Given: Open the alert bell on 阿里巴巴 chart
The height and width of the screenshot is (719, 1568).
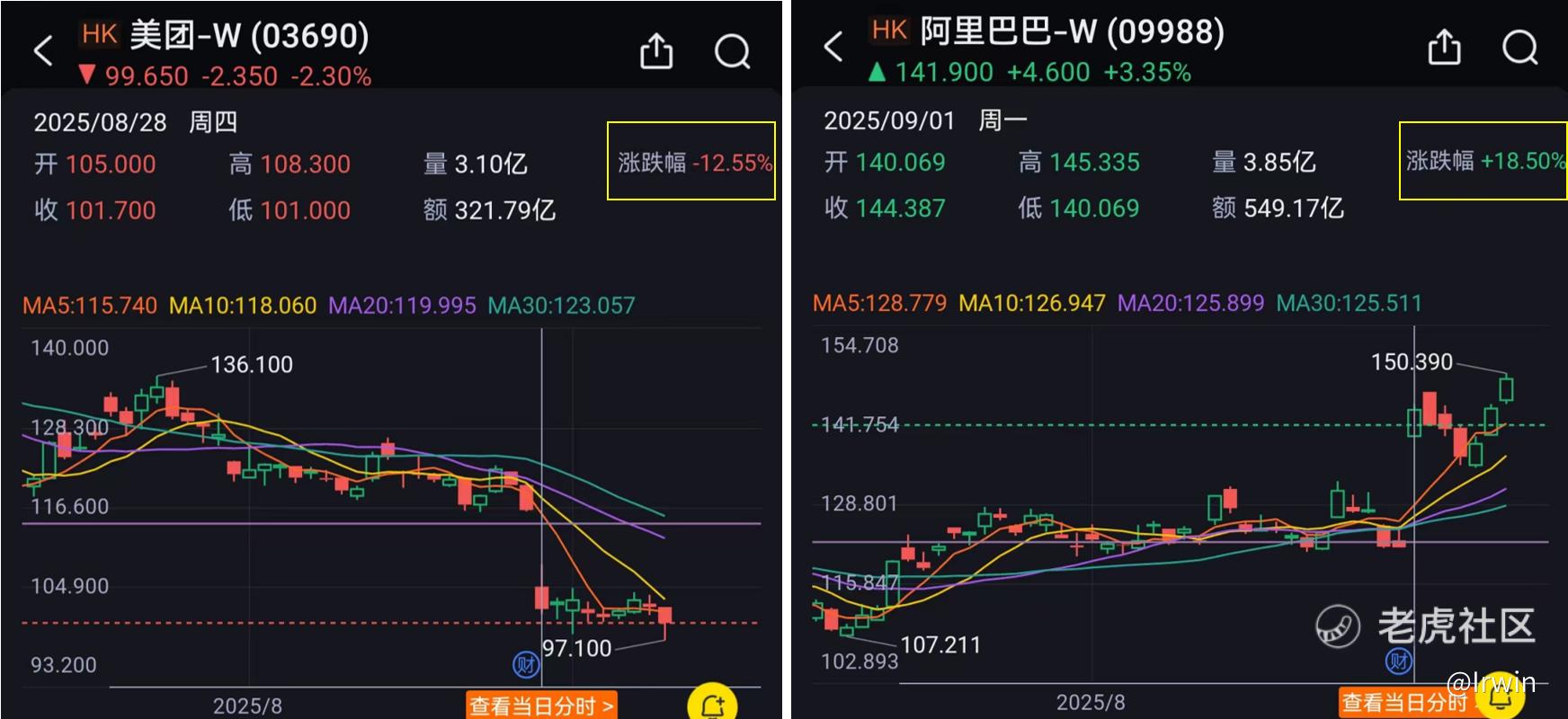Looking at the screenshot, I should point(1500,699).
